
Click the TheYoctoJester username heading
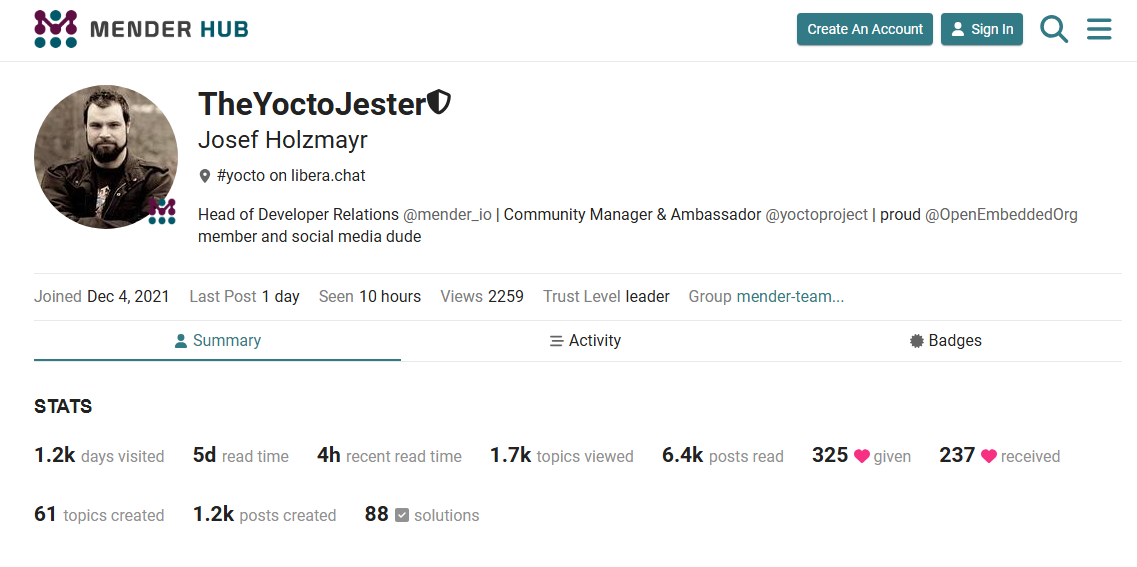312,103
